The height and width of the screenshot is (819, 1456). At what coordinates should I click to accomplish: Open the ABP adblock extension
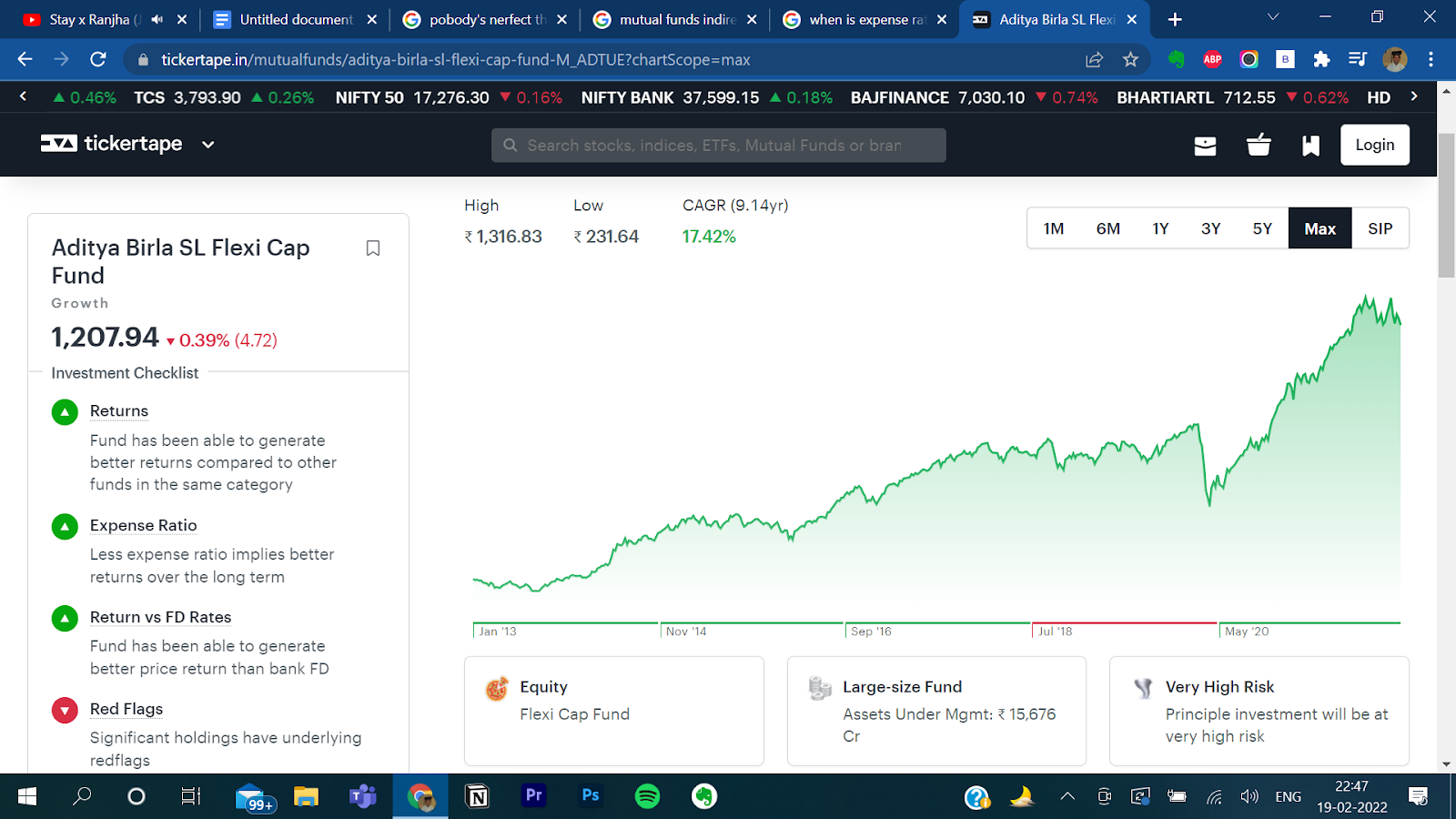pyautogui.click(x=1212, y=59)
